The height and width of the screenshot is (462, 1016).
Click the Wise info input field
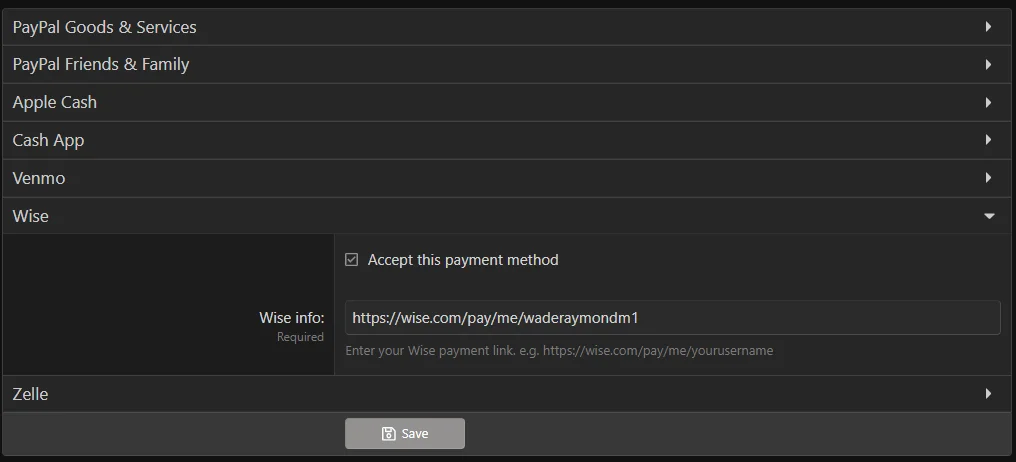pyautogui.click(x=673, y=318)
